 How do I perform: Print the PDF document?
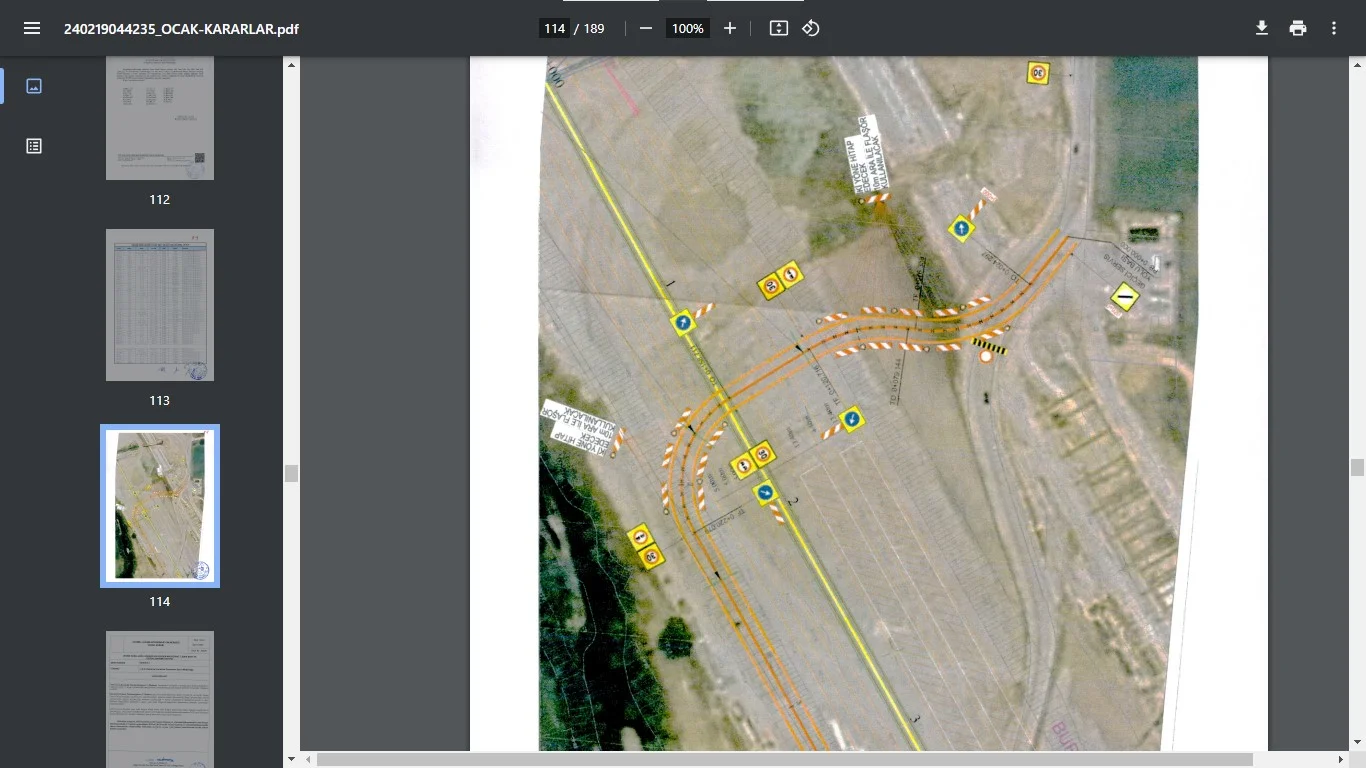click(x=1298, y=28)
